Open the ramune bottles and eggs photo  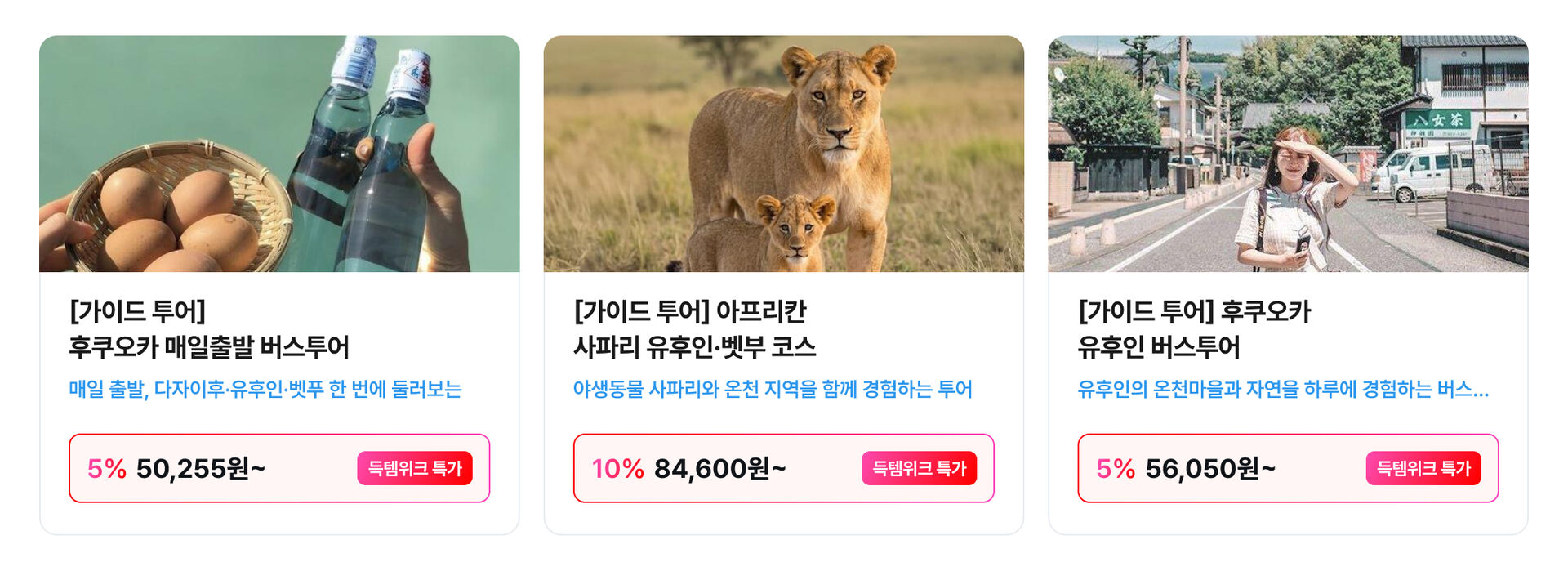(x=279, y=154)
